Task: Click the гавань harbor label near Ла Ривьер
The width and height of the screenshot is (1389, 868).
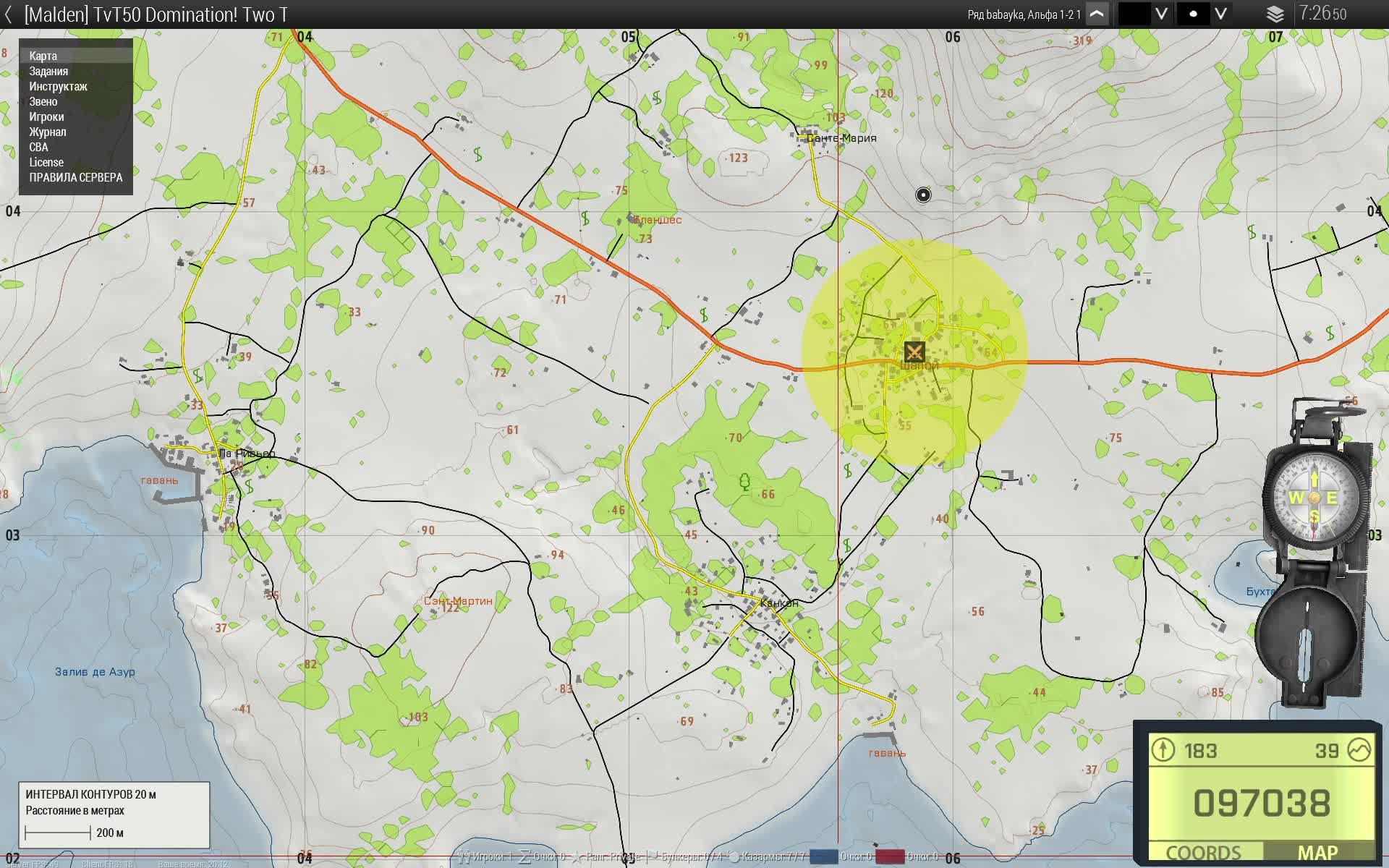Action: 159,480
